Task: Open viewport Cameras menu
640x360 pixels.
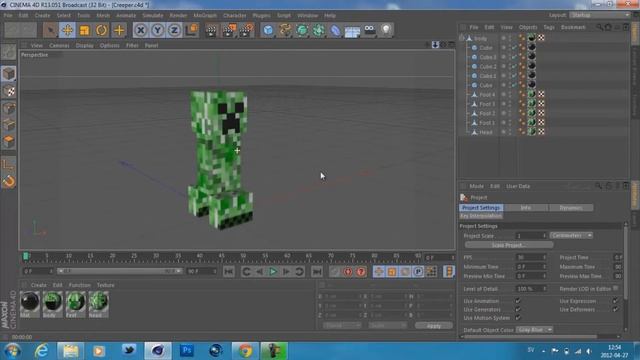Action: click(x=59, y=46)
